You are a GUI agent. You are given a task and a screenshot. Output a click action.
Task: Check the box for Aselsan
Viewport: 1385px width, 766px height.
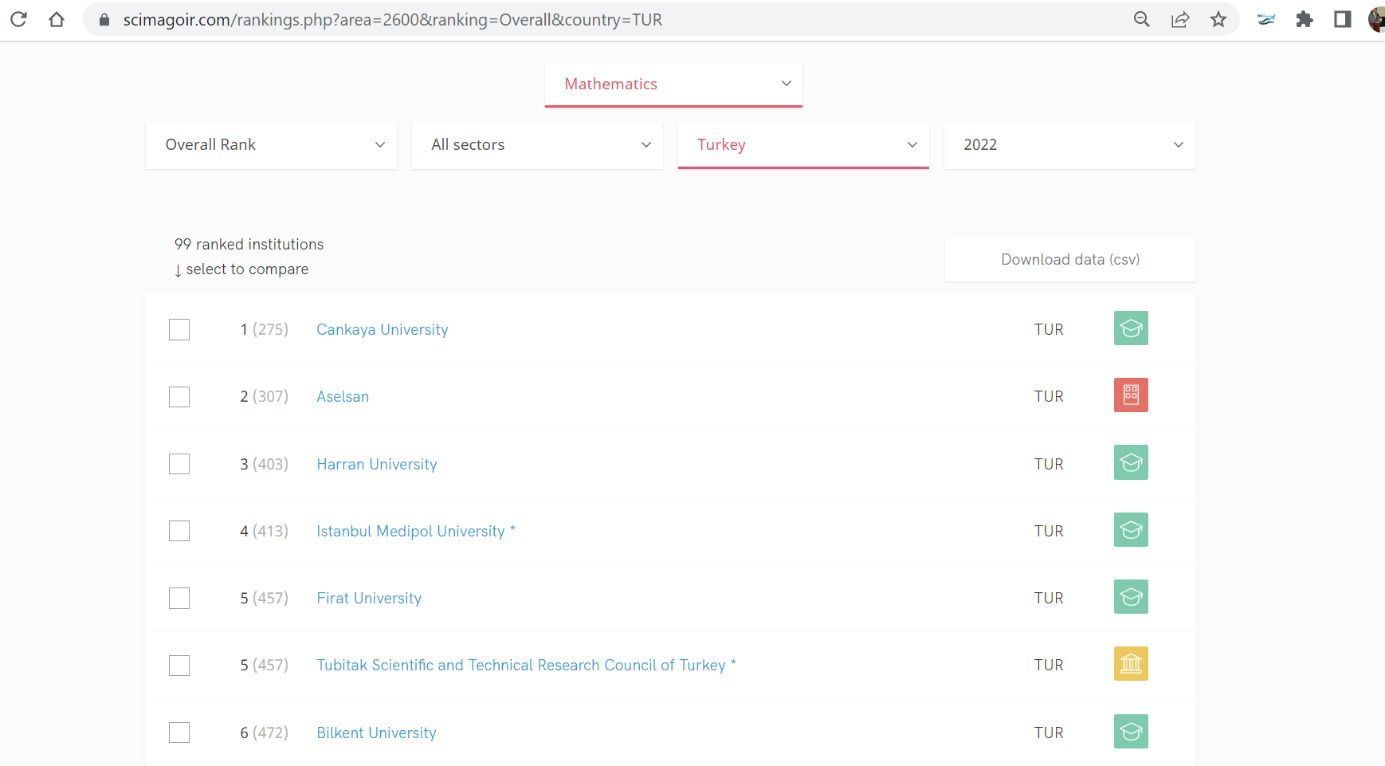point(179,396)
